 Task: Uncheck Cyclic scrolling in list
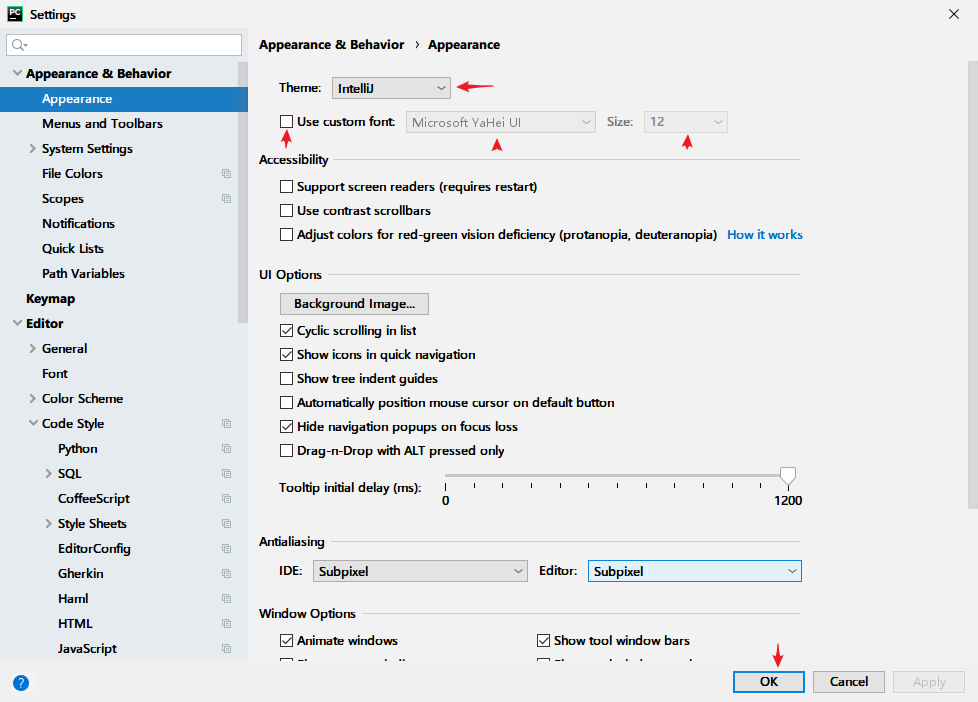[286, 331]
